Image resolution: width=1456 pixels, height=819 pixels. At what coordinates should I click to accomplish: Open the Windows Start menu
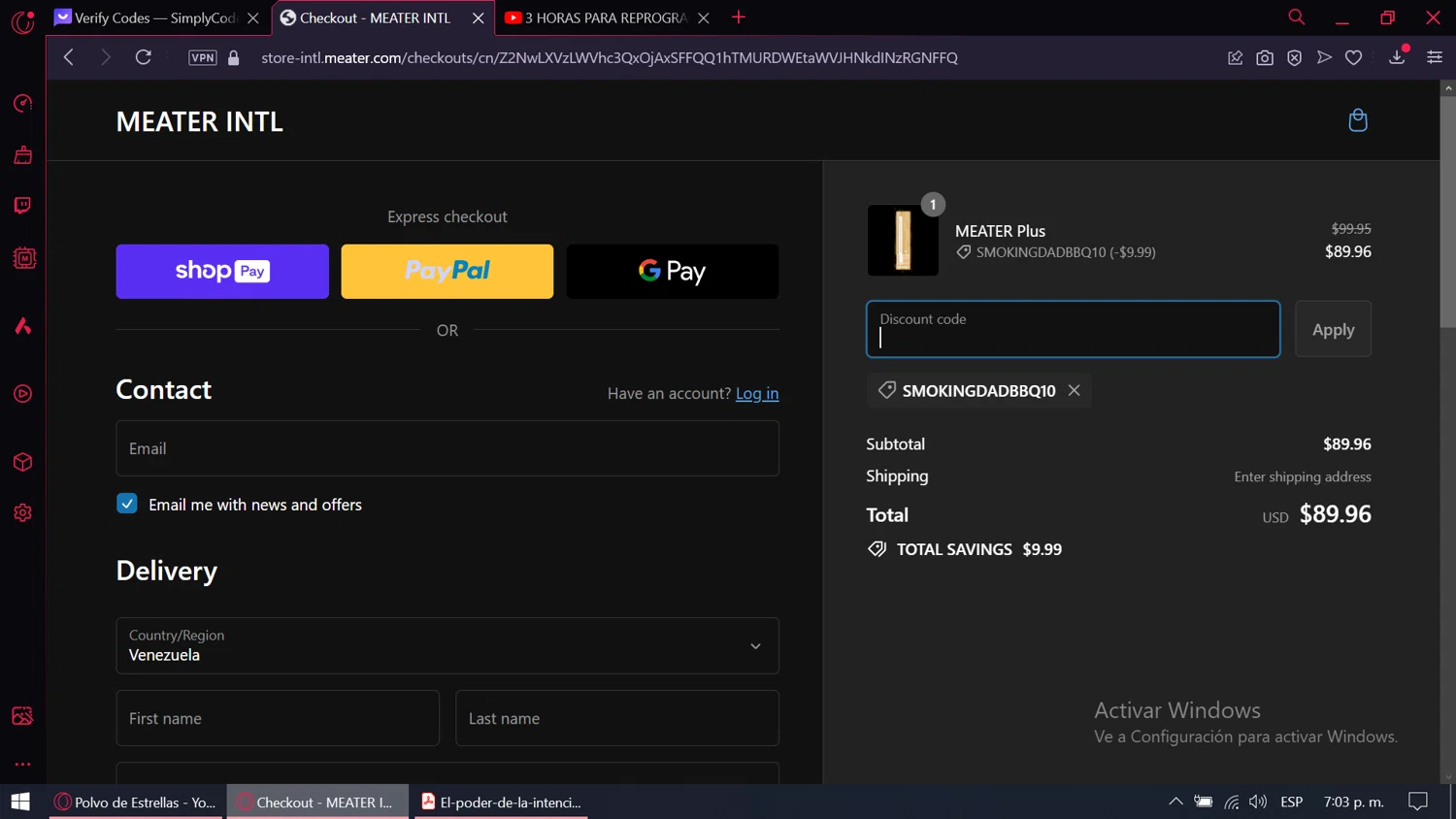click(20, 802)
